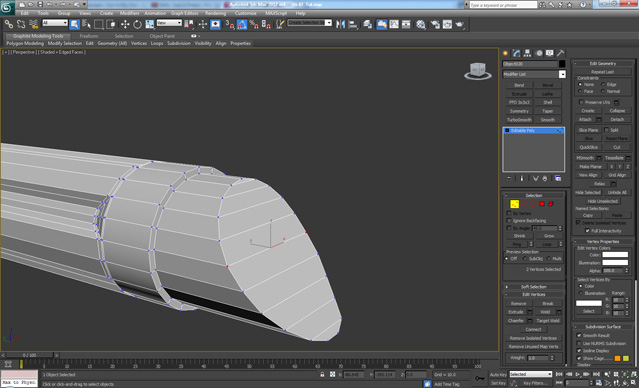Toggle Isoline Display checkbox

click(579, 351)
